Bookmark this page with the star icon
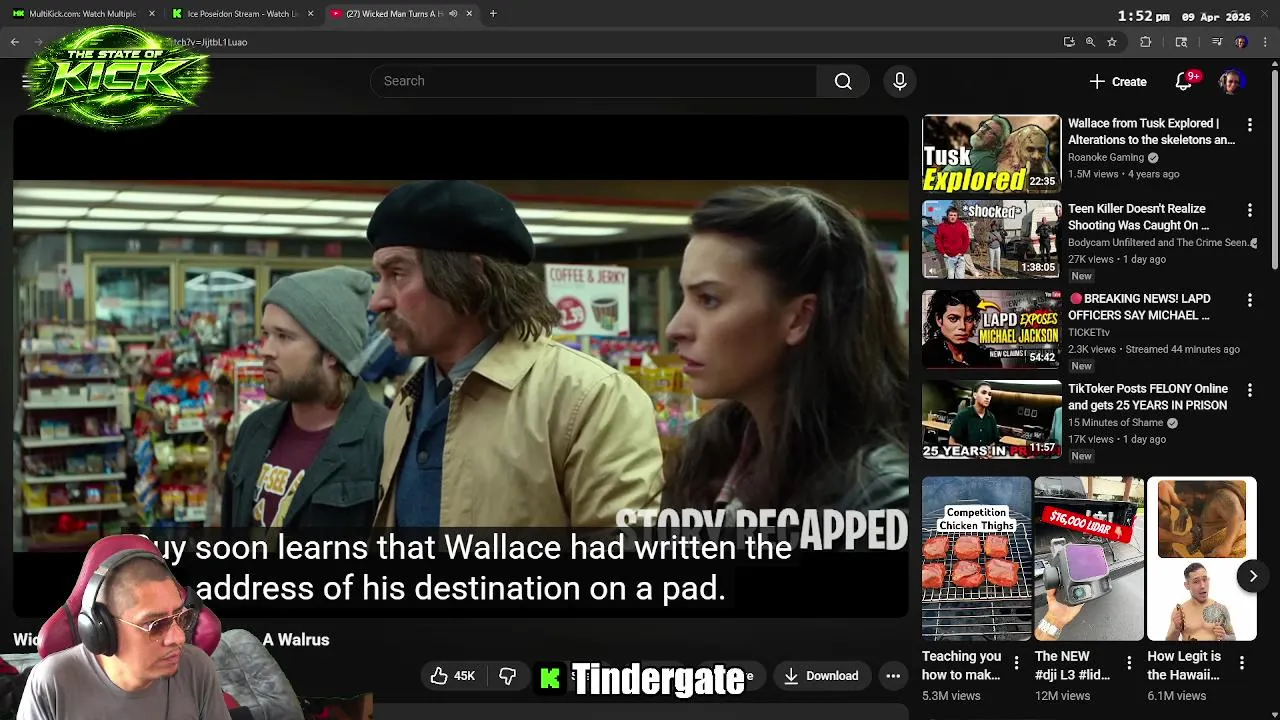Screen dimensions: 1280x720 [x=1112, y=42]
